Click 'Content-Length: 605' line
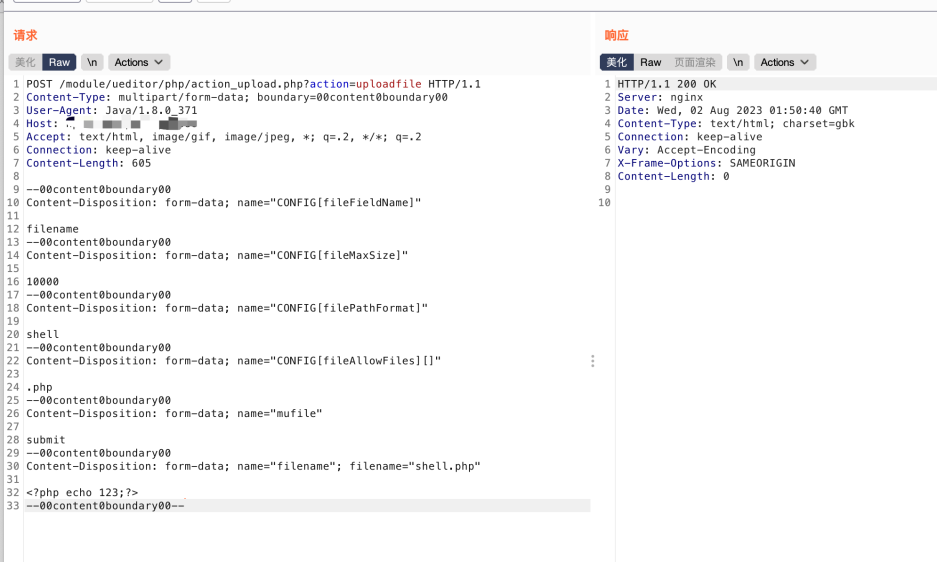Screen dimensions: 937x562 pyautogui.click(x=88, y=163)
